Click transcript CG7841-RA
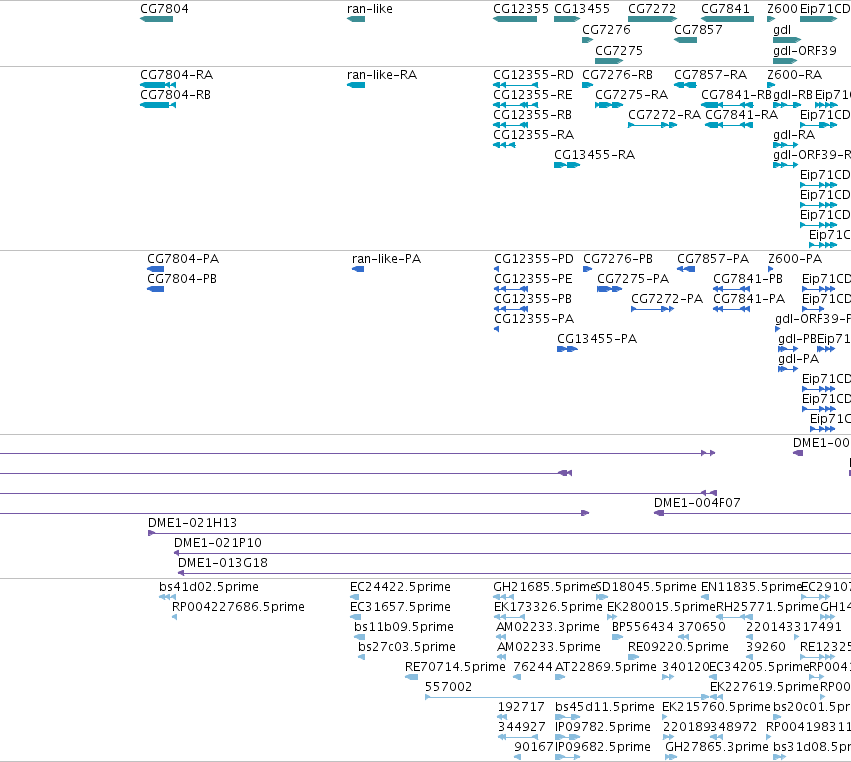Viewport: 851px width, 762px height. pos(741,115)
